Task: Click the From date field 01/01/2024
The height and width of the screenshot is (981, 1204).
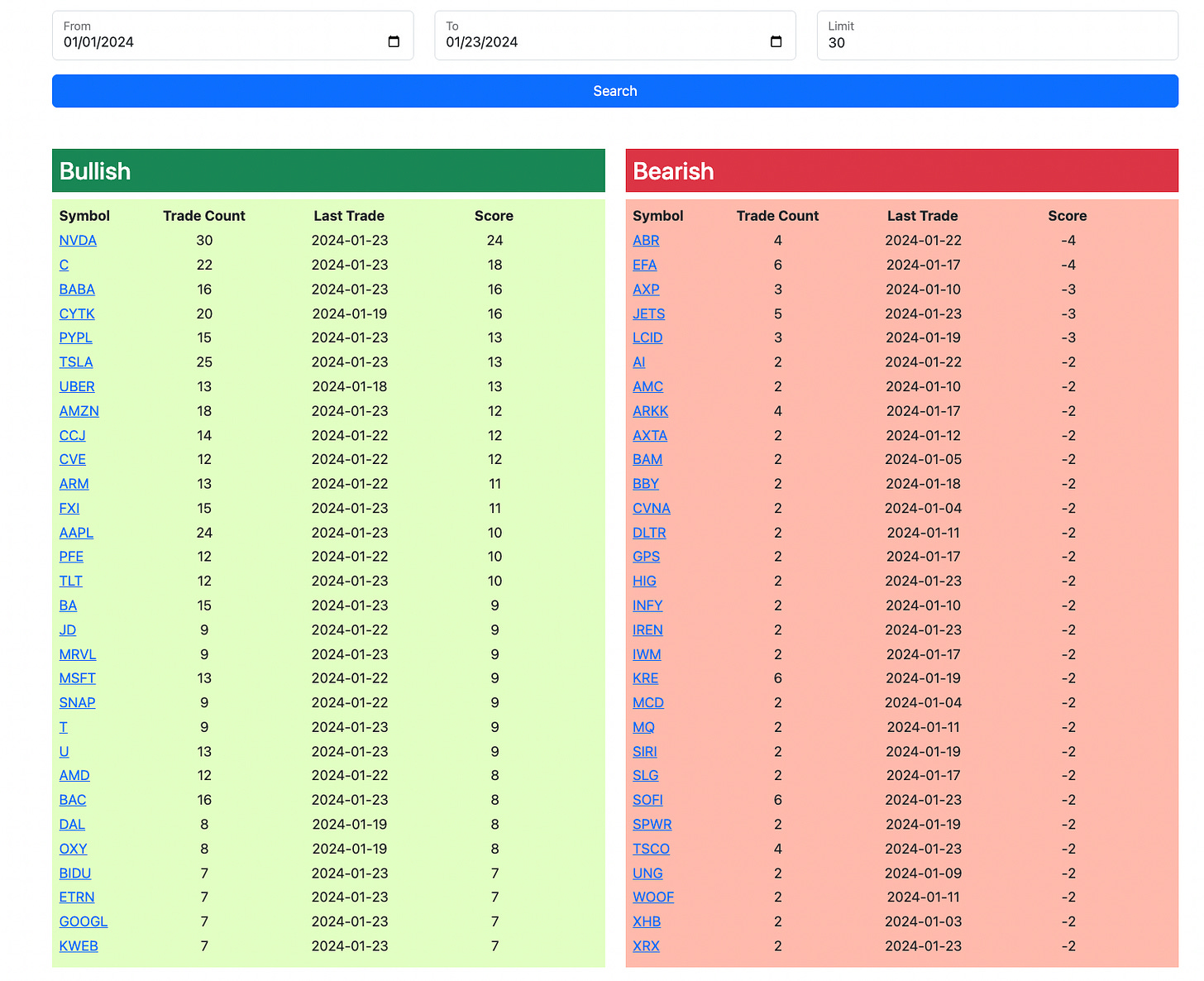Action: click(232, 36)
